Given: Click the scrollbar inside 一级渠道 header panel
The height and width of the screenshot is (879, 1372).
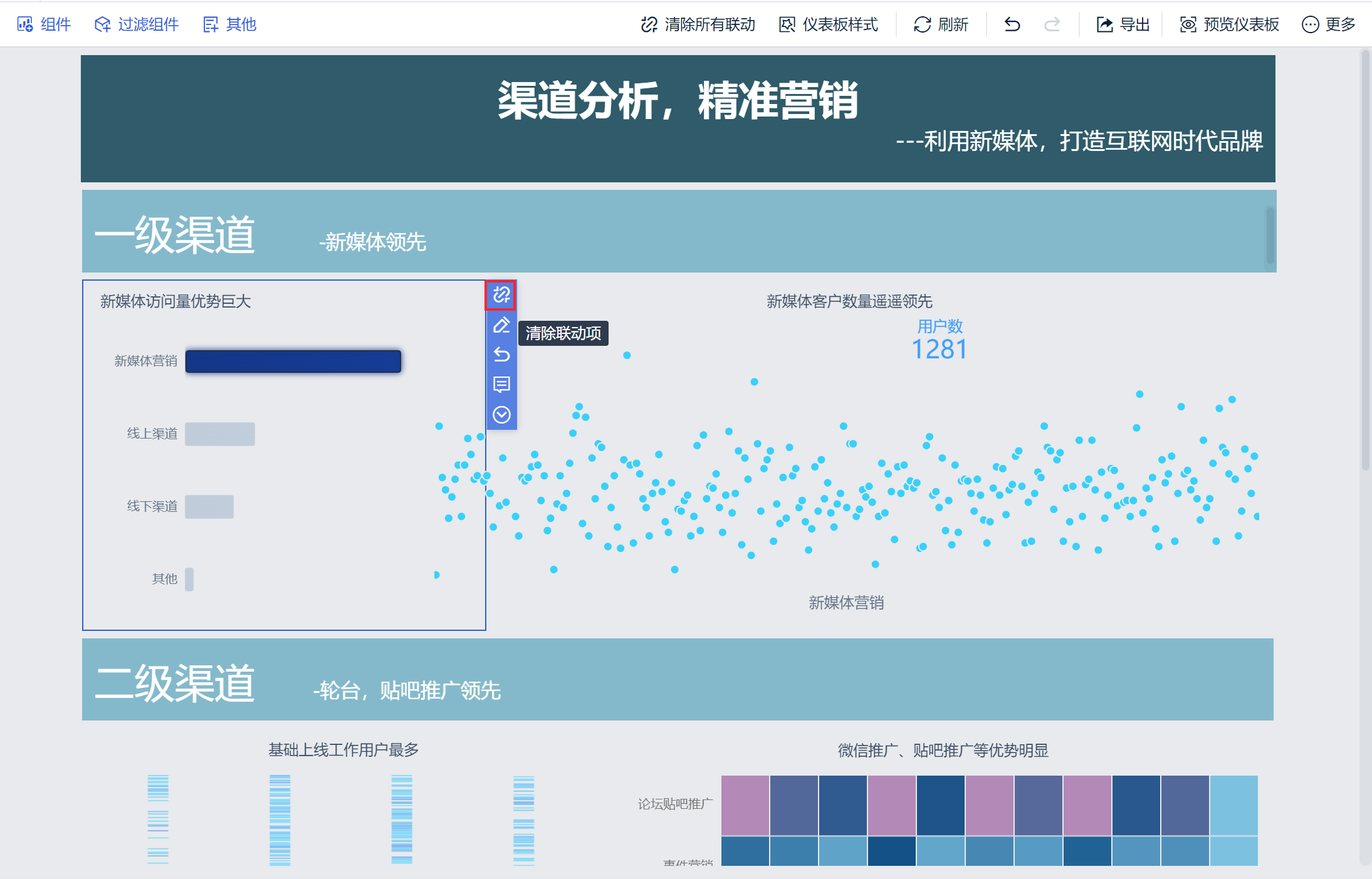Looking at the screenshot, I should (1270, 235).
